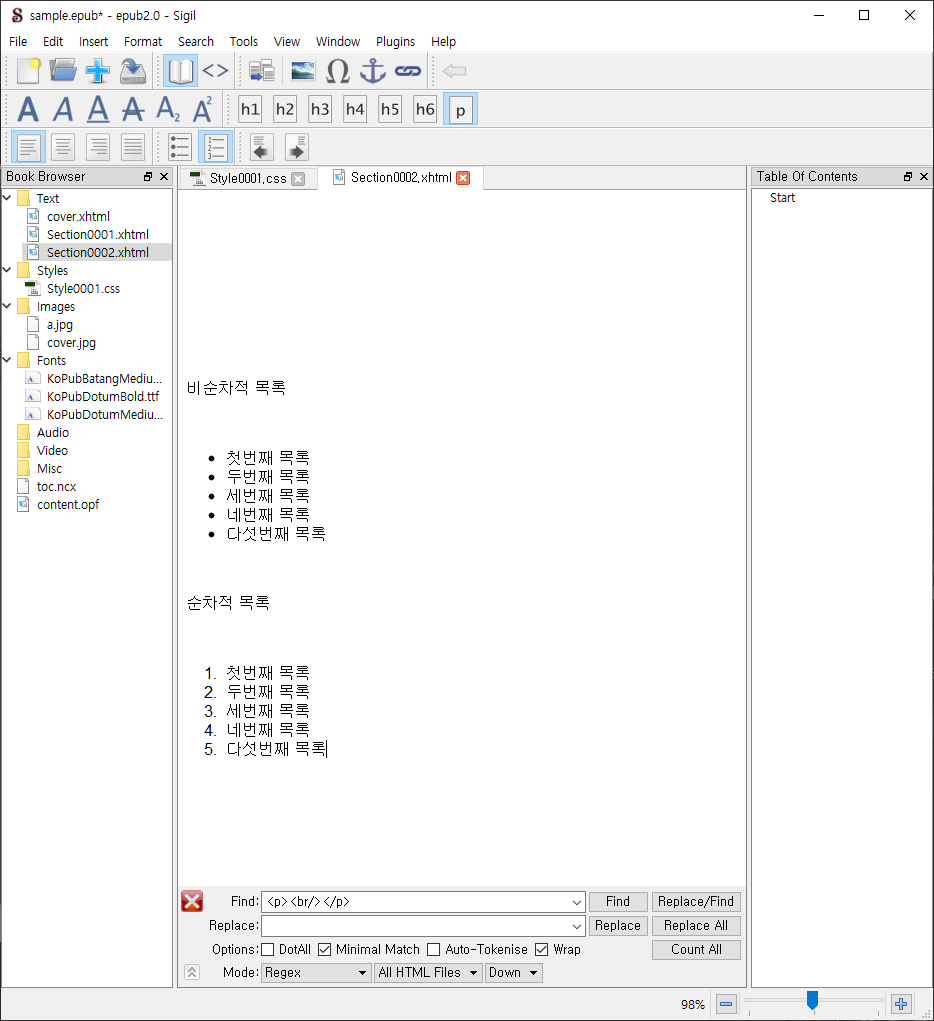Click the back arrow icon
Image resolution: width=934 pixels, height=1021 pixels.
(454, 71)
